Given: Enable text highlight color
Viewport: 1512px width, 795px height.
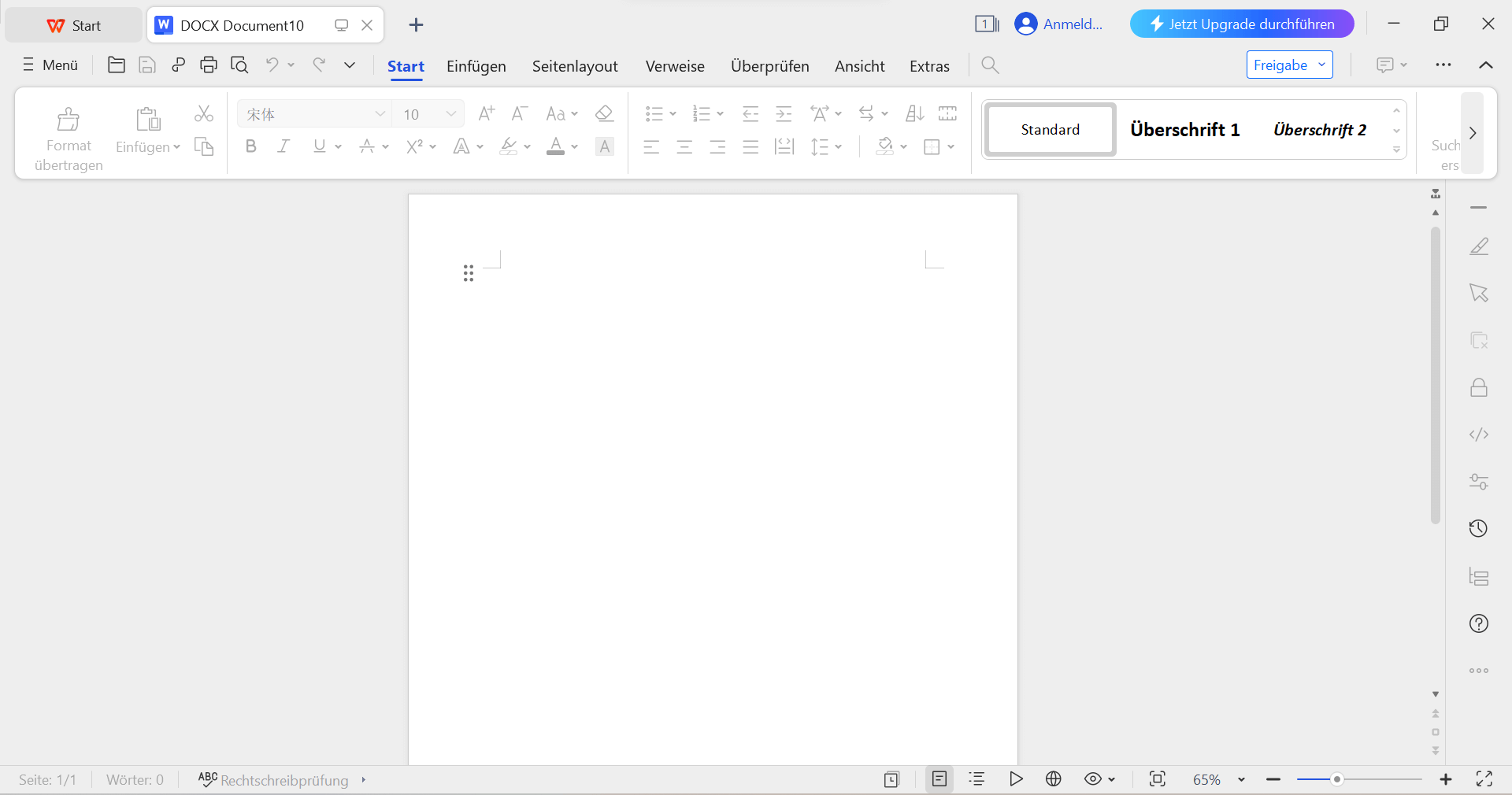Looking at the screenshot, I should [509, 146].
